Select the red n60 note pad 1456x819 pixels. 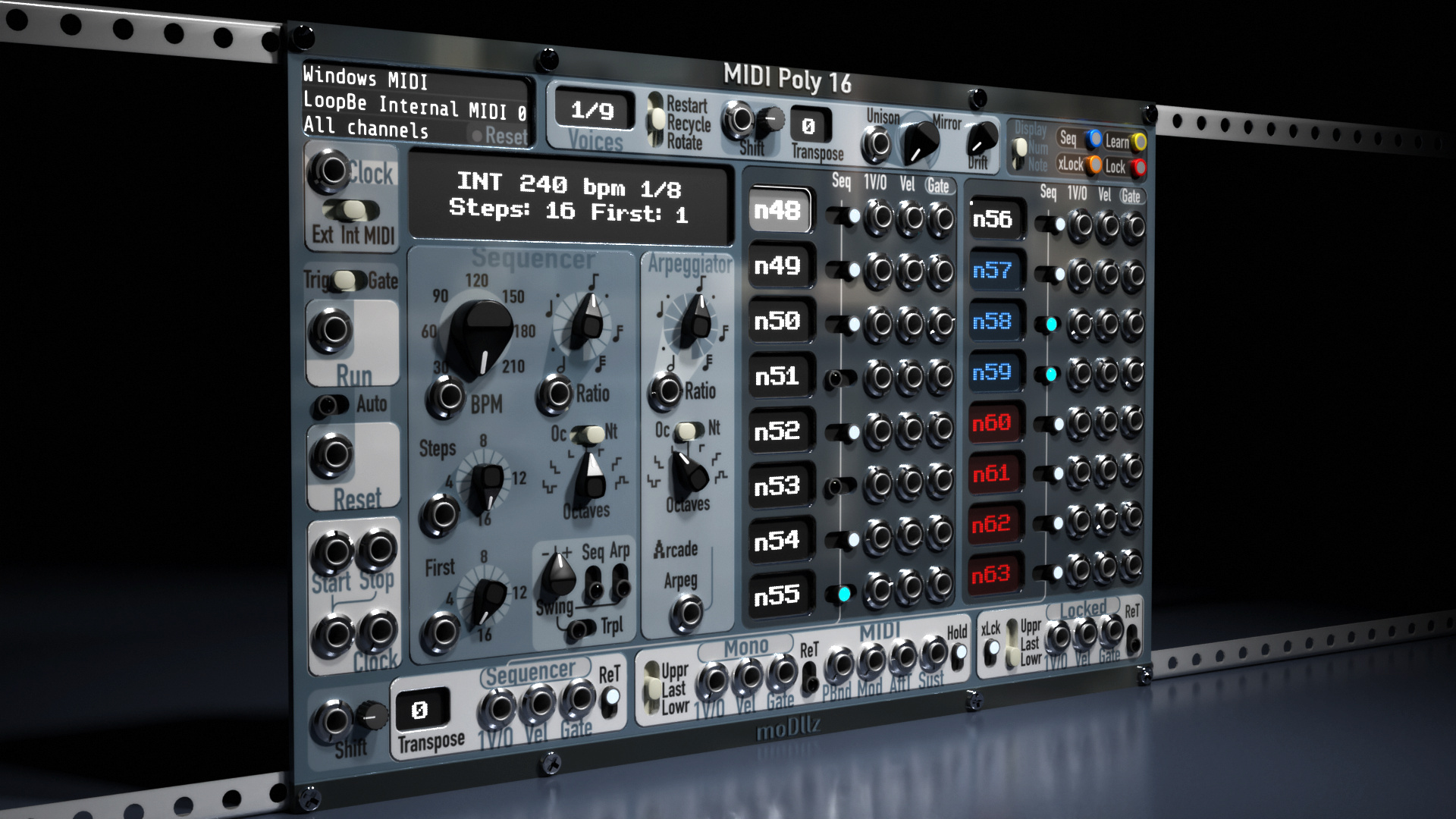[x=992, y=422]
